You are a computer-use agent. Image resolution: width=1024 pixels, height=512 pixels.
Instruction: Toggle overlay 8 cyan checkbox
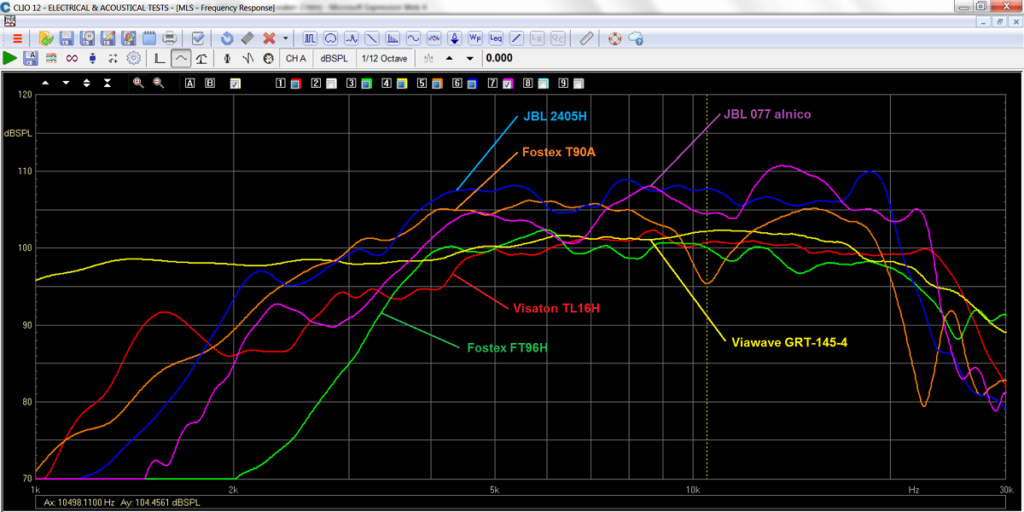[x=543, y=84]
